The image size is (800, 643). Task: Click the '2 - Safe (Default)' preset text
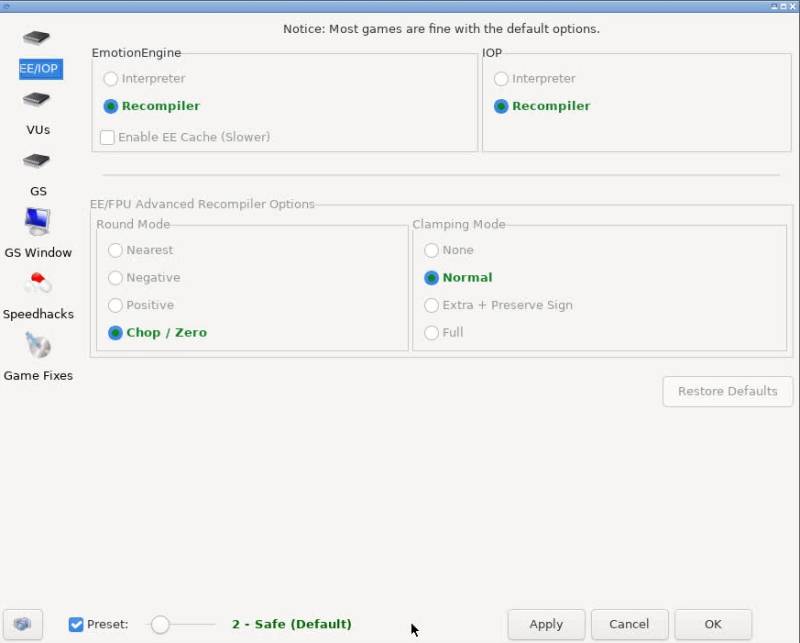tap(292, 624)
